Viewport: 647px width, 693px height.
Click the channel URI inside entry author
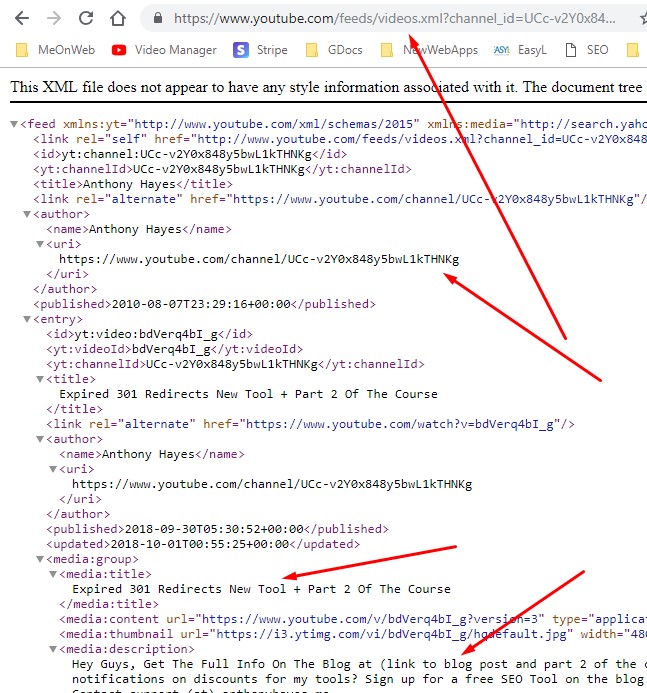[272, 484]
